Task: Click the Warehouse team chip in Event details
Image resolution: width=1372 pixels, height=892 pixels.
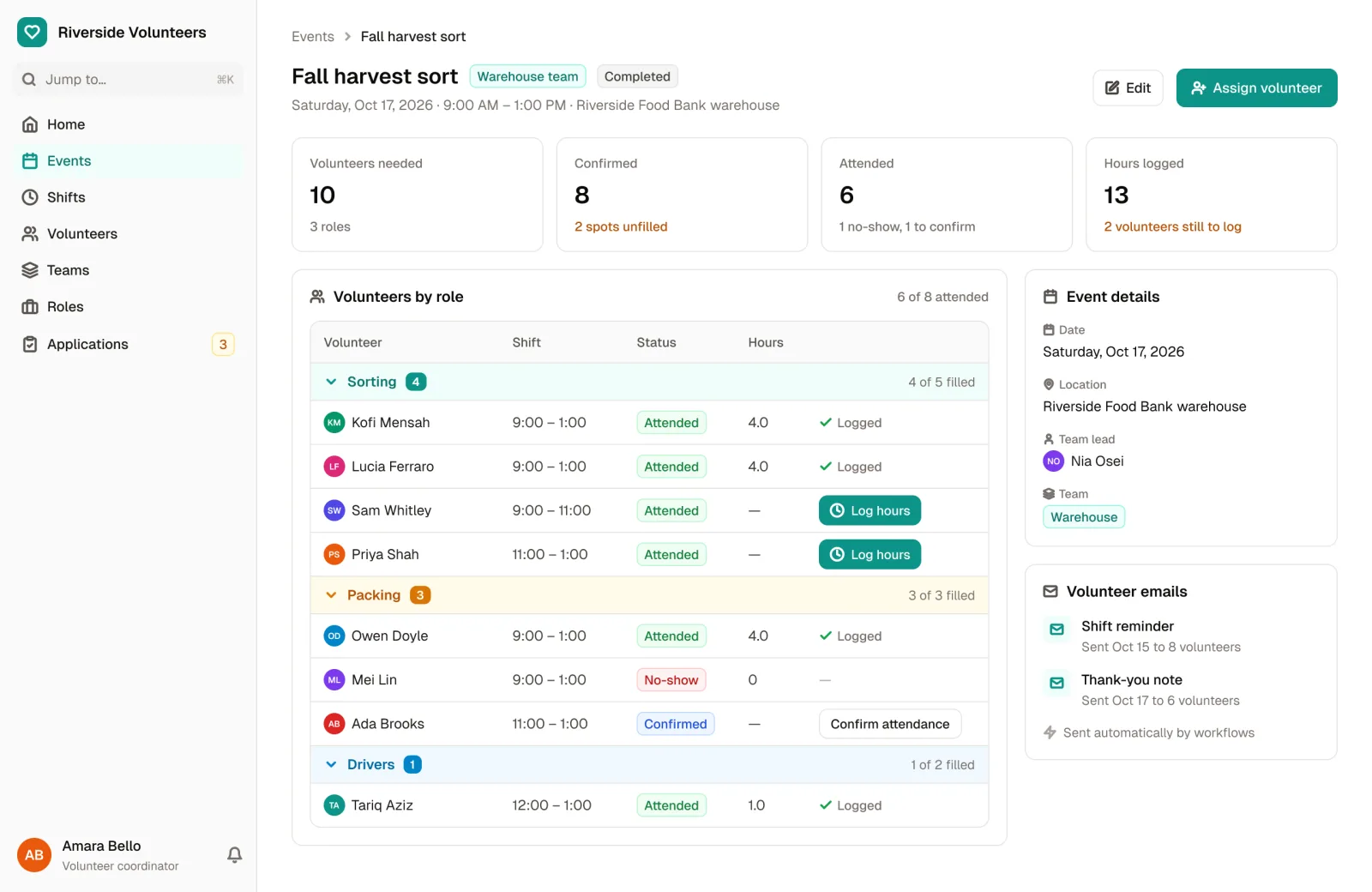Action: [x=1084, y=517]
